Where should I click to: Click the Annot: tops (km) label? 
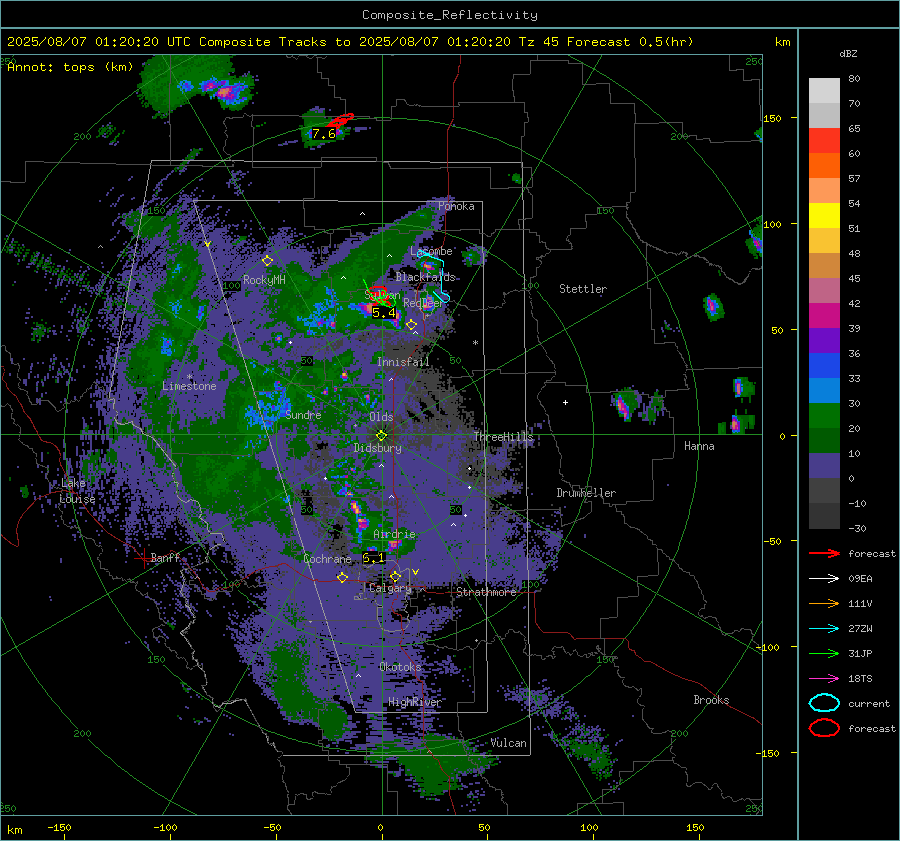(70, 67)
